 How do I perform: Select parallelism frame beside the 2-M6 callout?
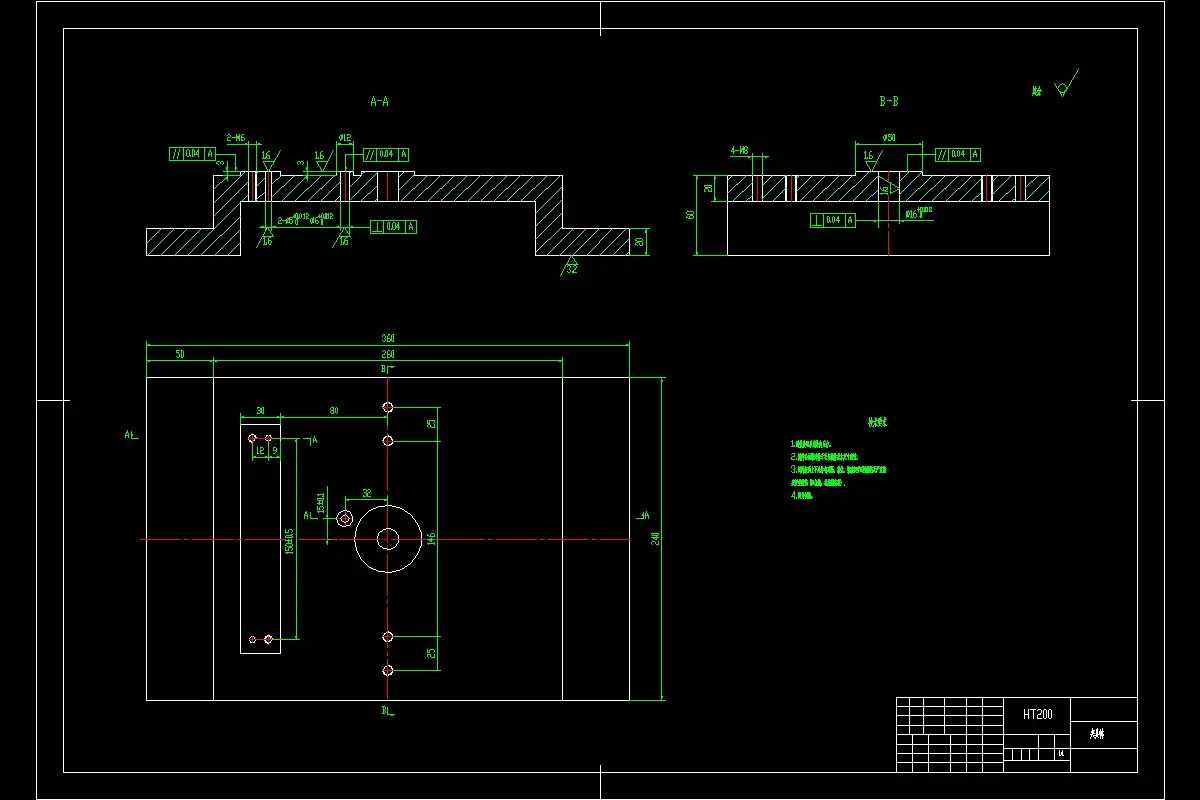point(192,154)
